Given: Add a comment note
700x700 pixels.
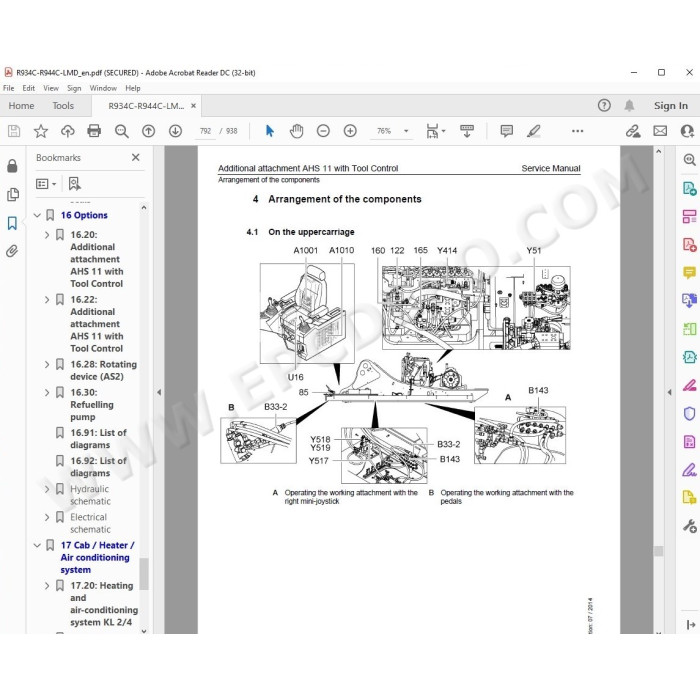Looking at the screenshot, I should point(507,131).
